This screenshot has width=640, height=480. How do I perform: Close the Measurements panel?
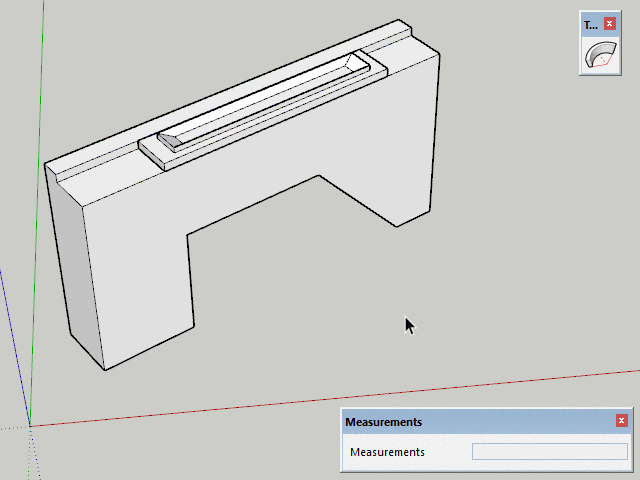(x=621, y=421)
